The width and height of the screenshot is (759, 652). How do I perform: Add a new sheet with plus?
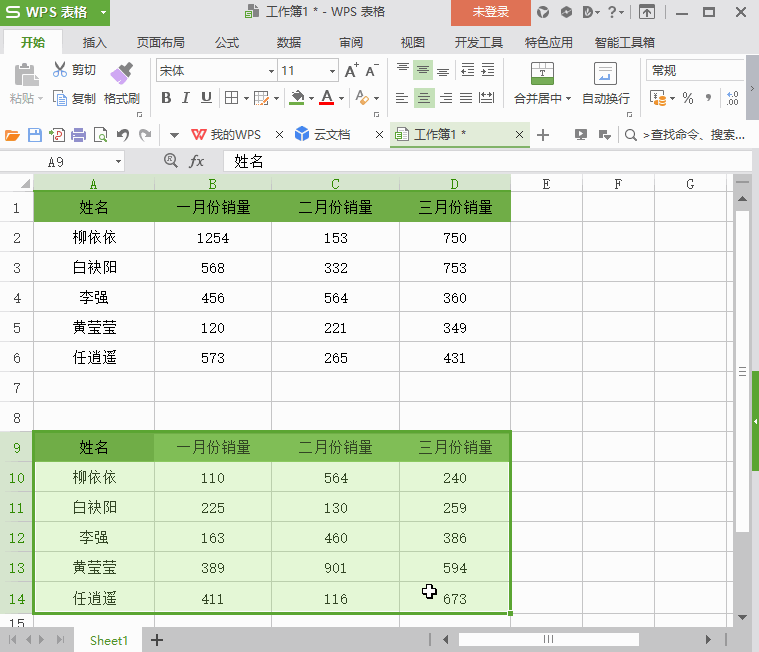[x=157, y=640]
